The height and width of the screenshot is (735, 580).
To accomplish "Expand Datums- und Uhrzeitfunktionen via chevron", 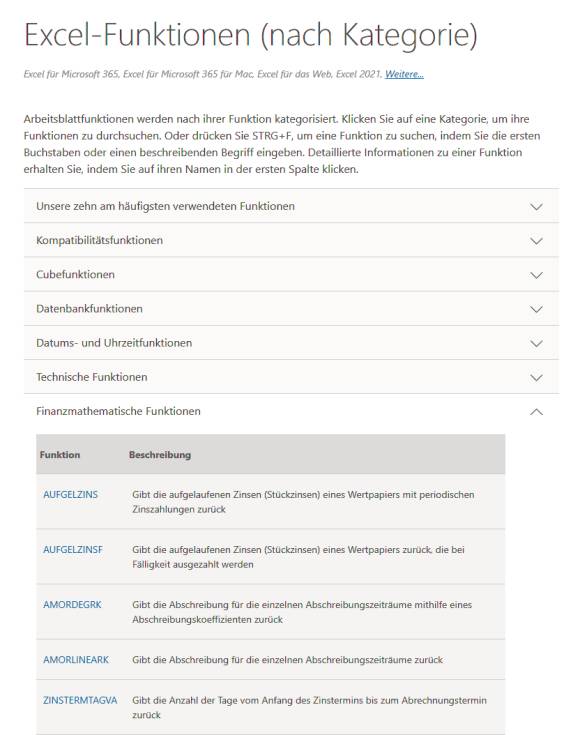I will [536, 344].
